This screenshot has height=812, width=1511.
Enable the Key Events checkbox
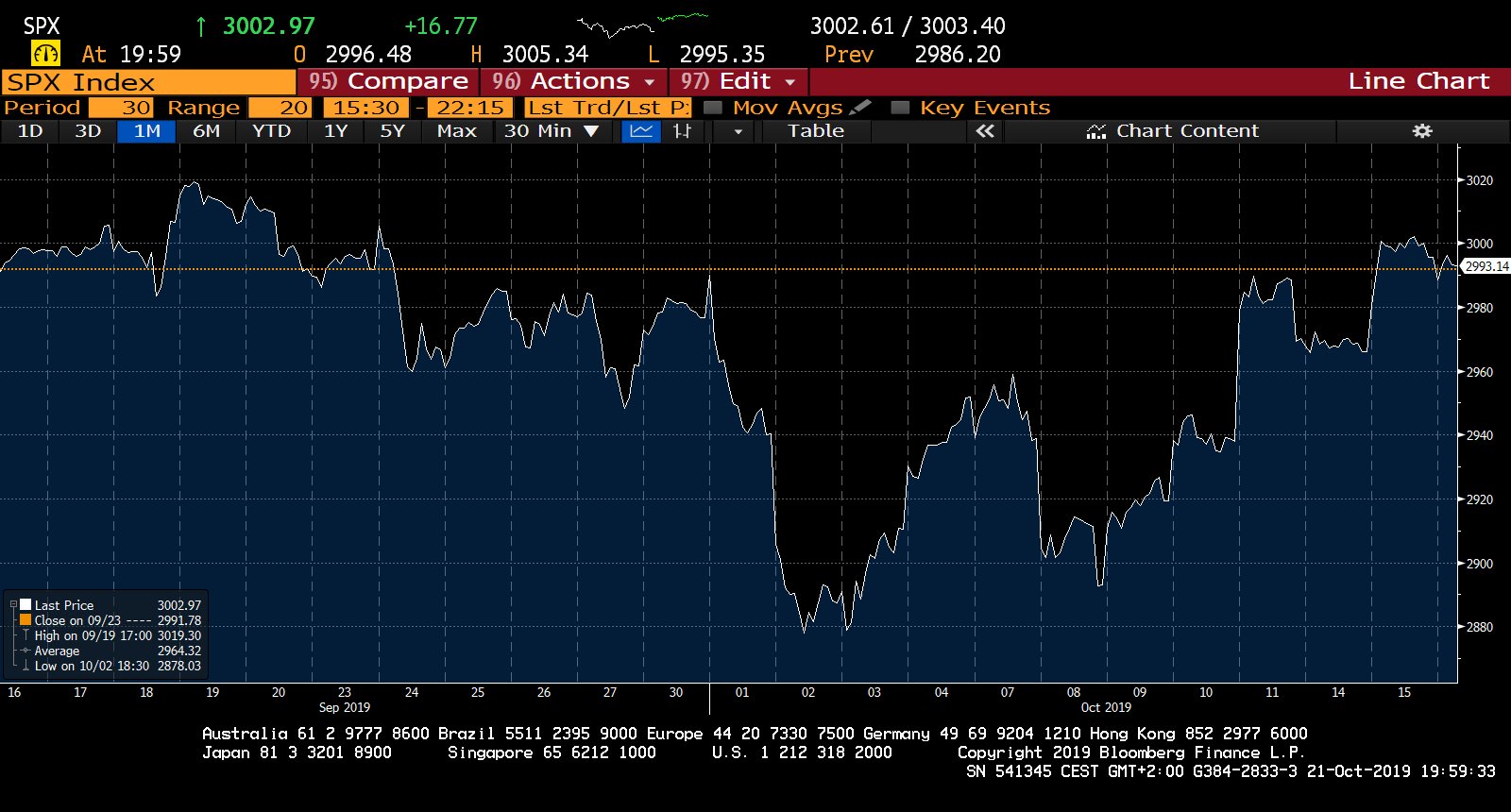point(901,108)
